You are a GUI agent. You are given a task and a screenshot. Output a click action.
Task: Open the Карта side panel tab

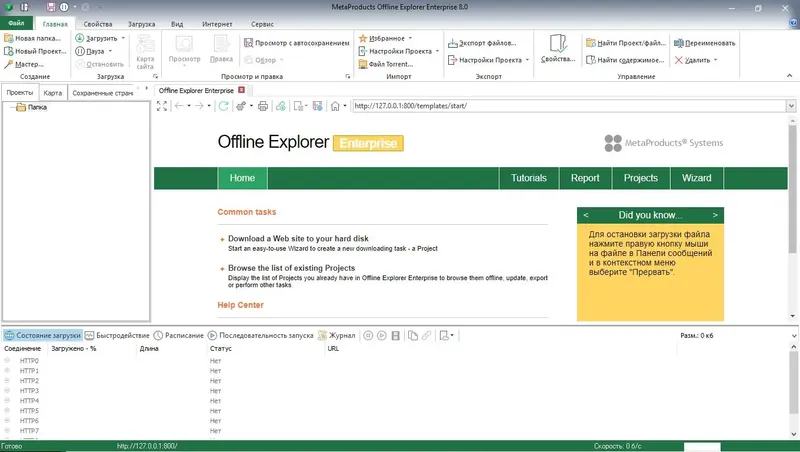[53, 93]
